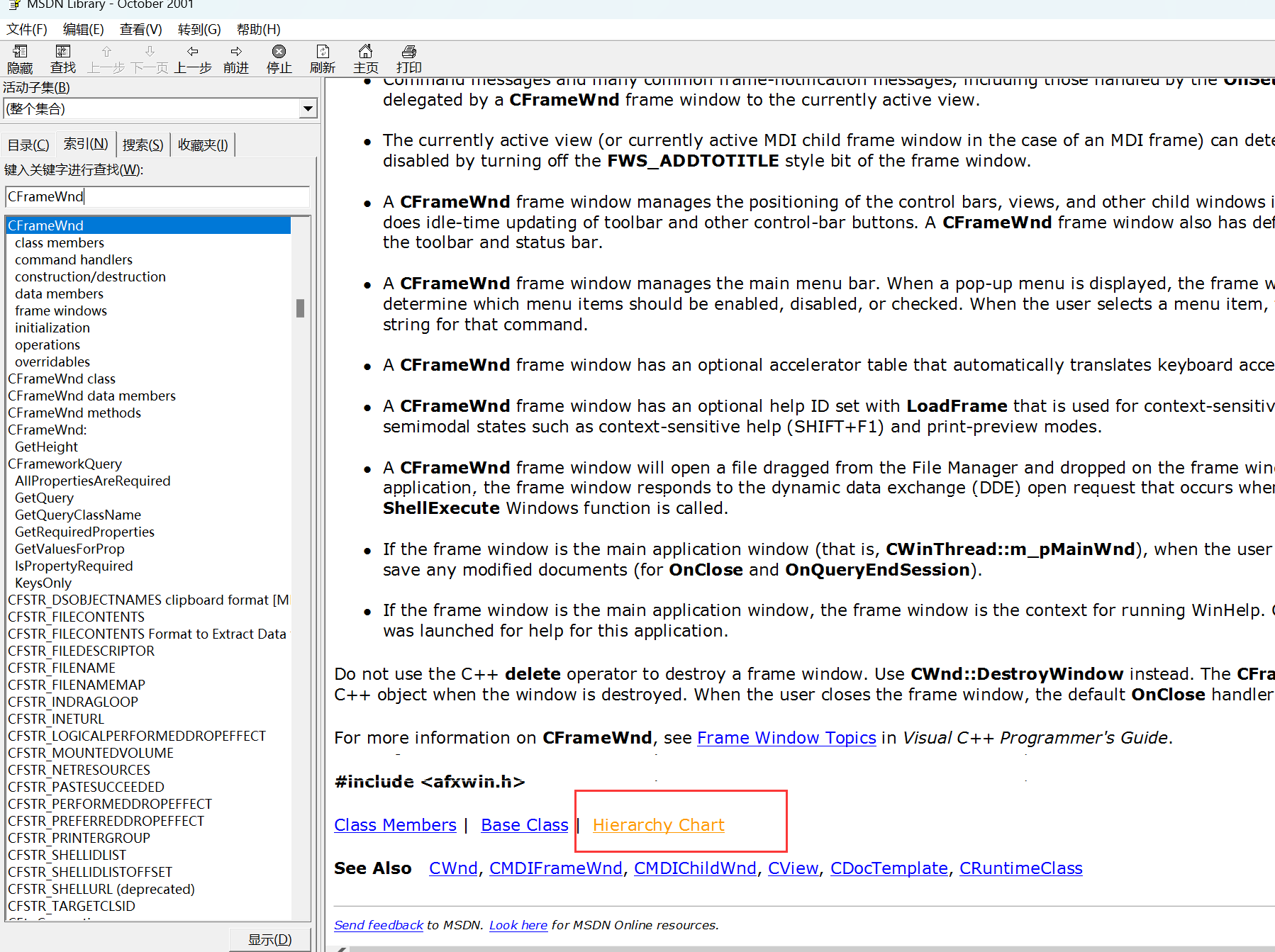The height and width of the screenshot is (952, 1275).
Task: Select 'CFSTR_MOUNTEDVOLUME' index entry
Action: tap(91, 753)
